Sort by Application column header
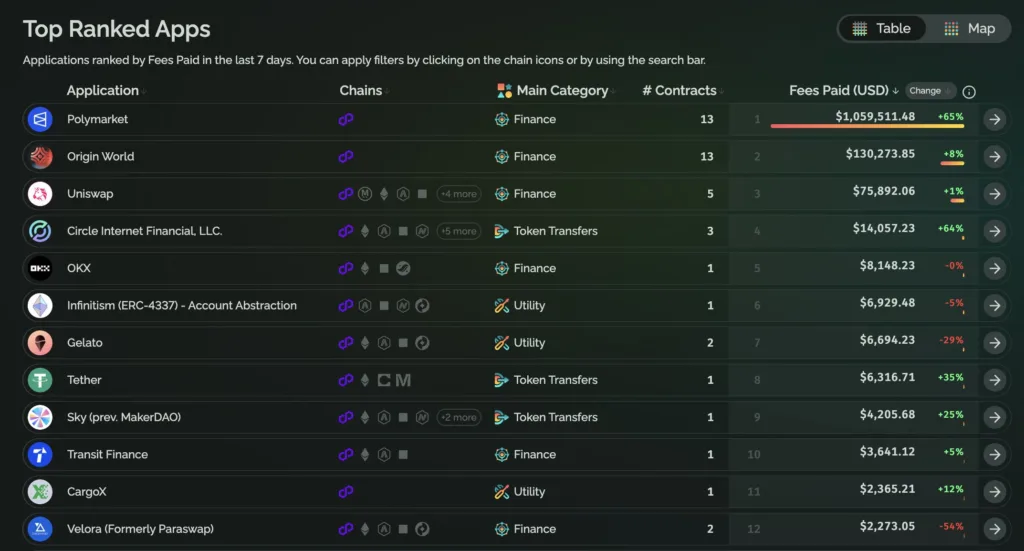1024x551 pixels. [103, 91]
